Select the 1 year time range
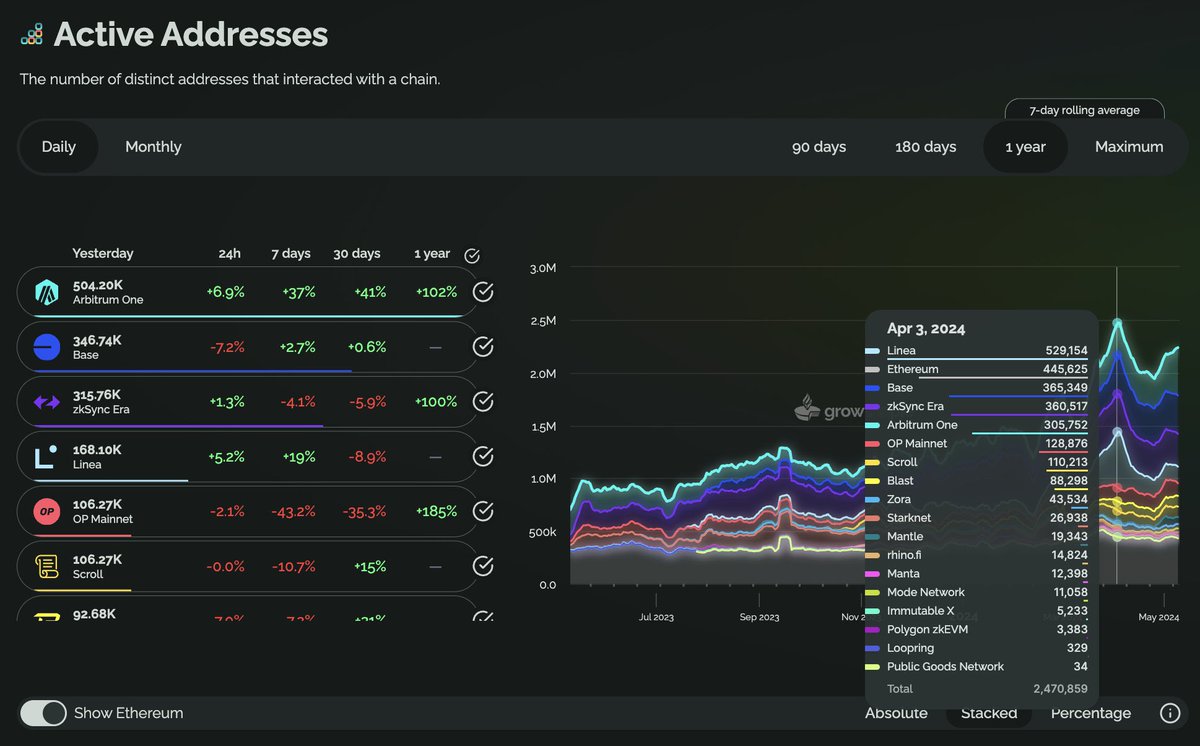Screen dimensions: 1200x746 [1025, 147]
